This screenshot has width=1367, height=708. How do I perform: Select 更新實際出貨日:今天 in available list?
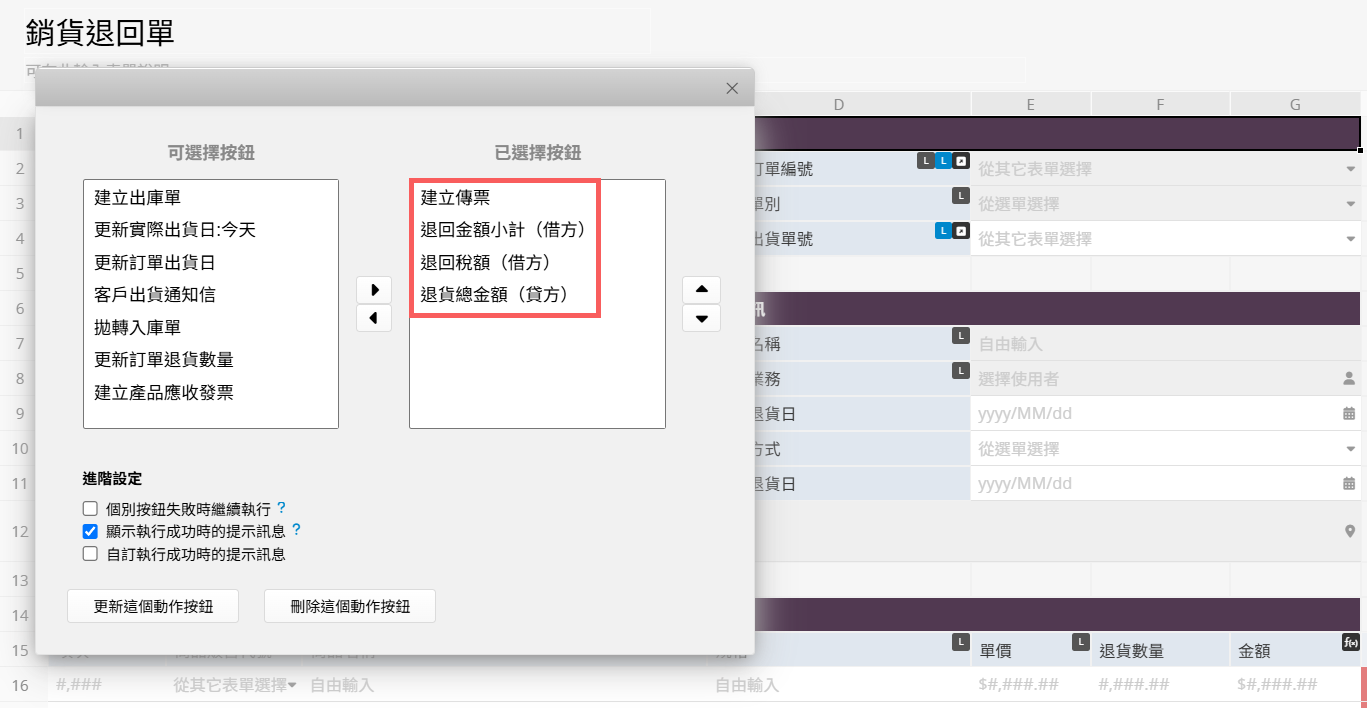(x=211, y=230)
